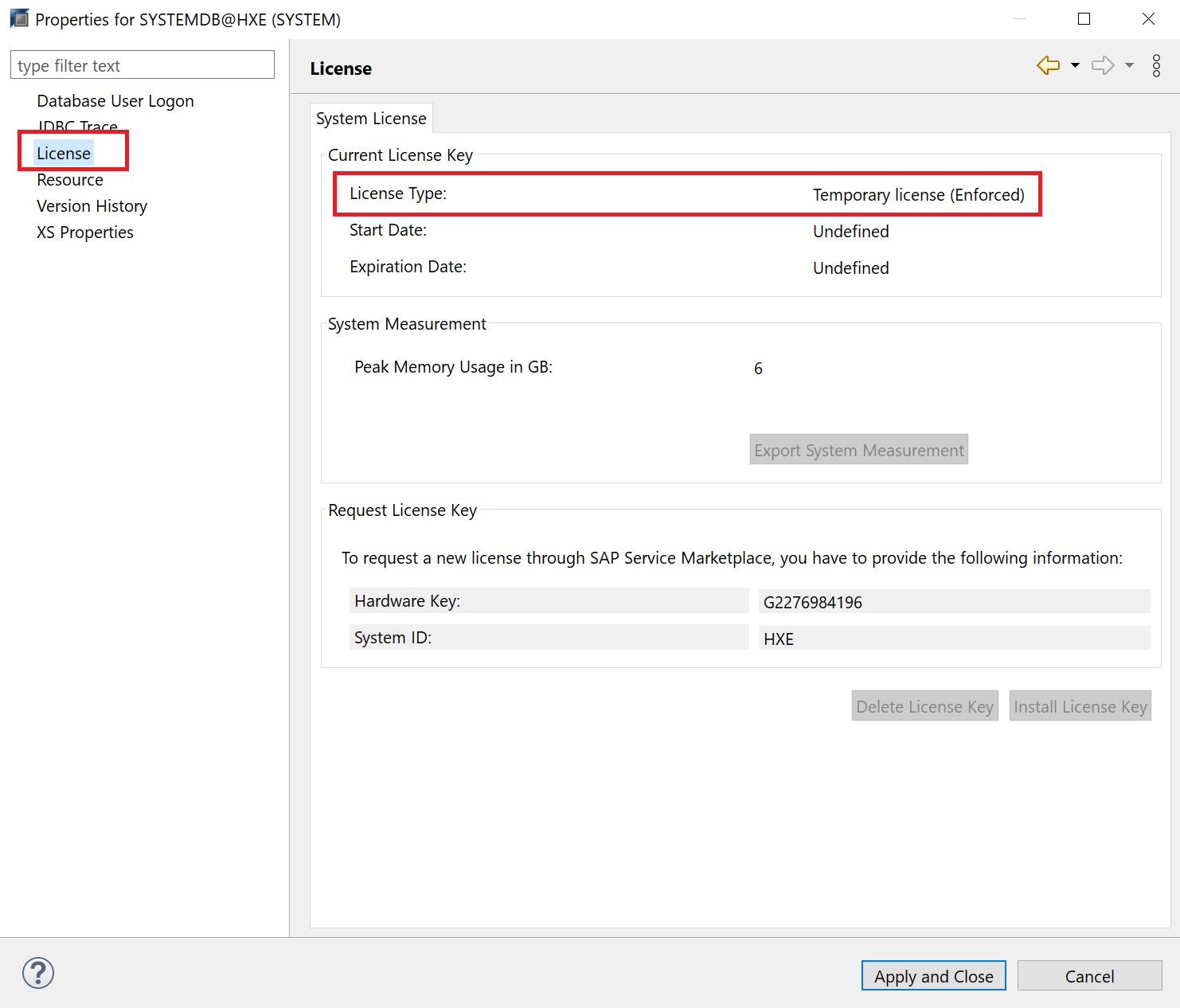Click the Export System Measurement button
1180x1008 pixels.
tap(858, 450)
